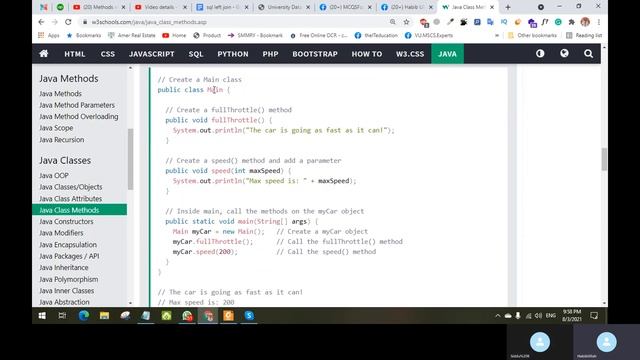Open the translate globe icon
640x360 pixels.
click(564, 53)
